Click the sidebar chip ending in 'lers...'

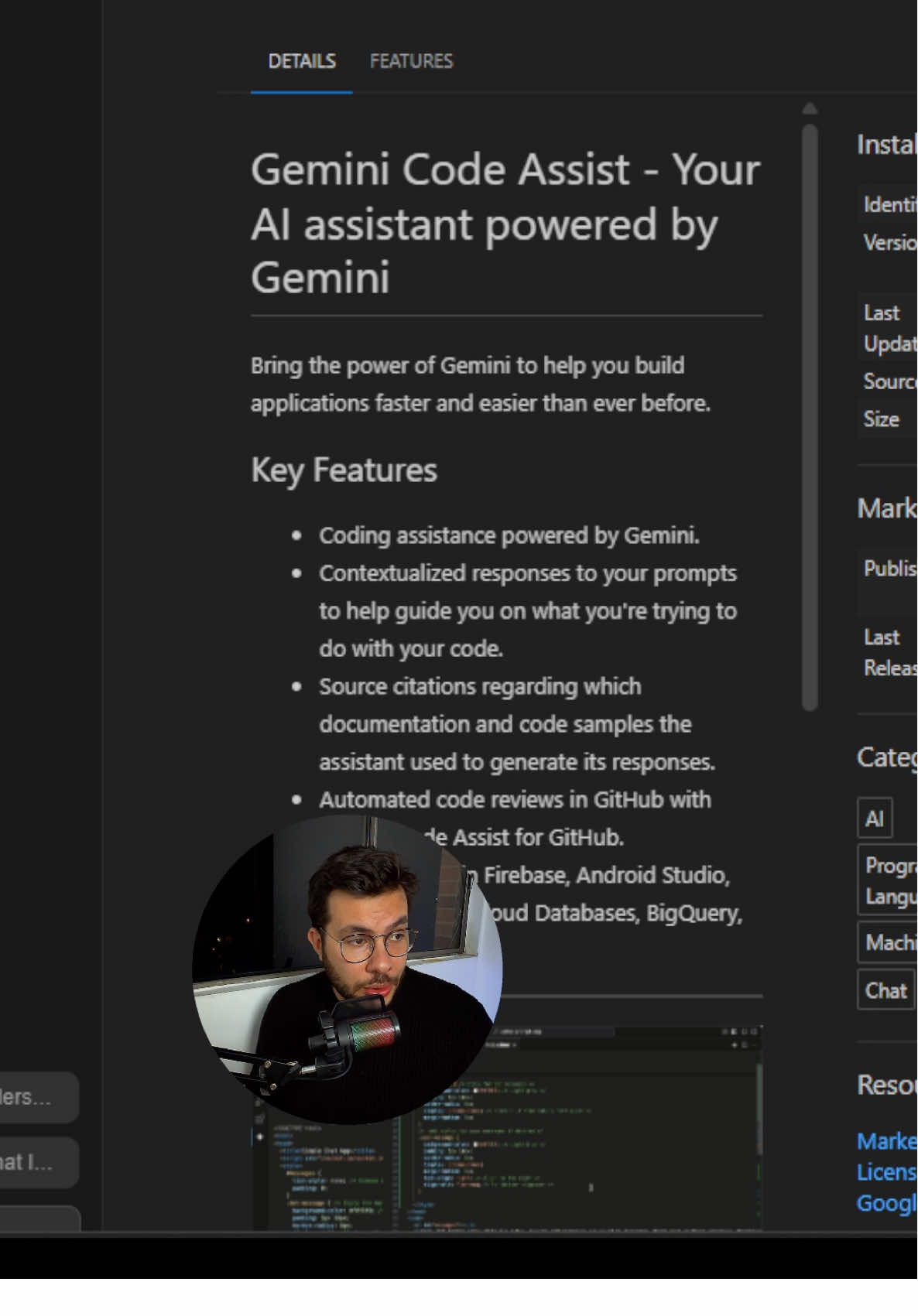coord(39,1097)
